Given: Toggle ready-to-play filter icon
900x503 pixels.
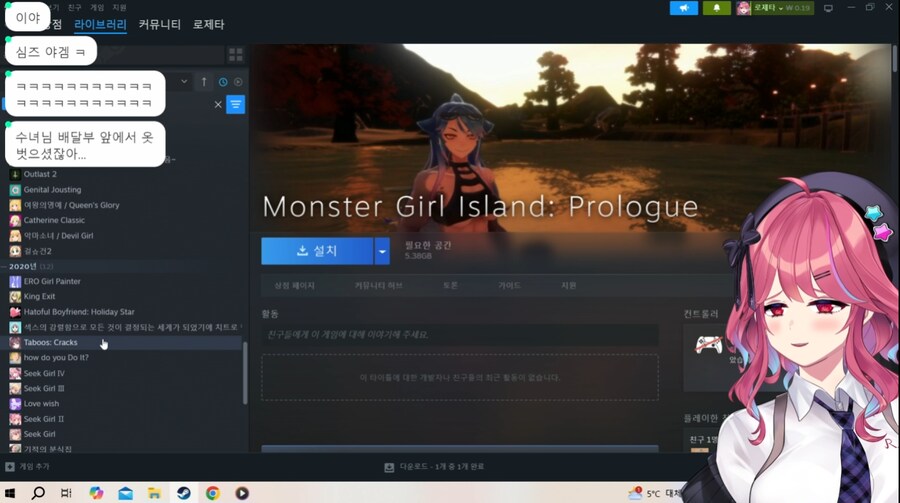Looking at the screenshot, I should pyautogui.click(x=238, y=82).
